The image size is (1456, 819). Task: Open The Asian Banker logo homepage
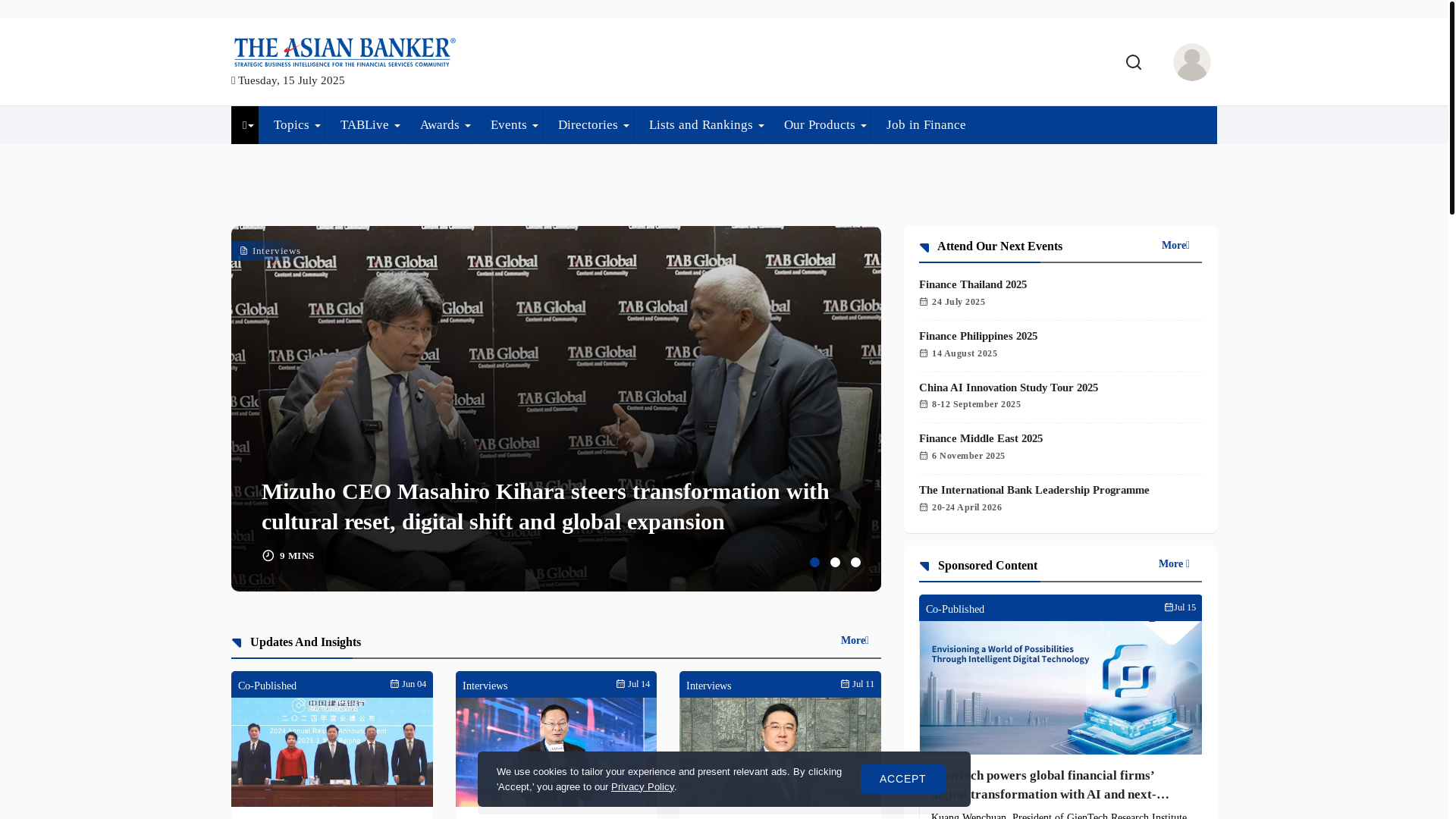coord(344,52)
